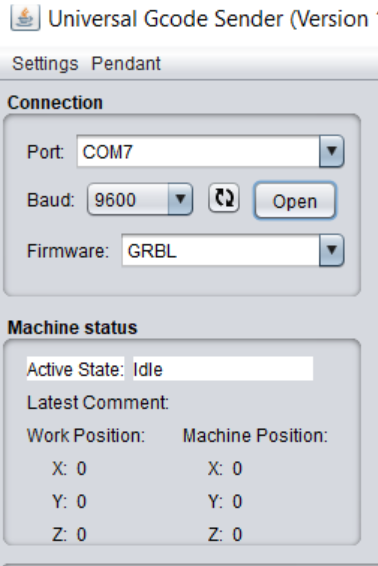378x566 pixels.
Task: Select the 9600 baud value box
Action: [128, 199]
